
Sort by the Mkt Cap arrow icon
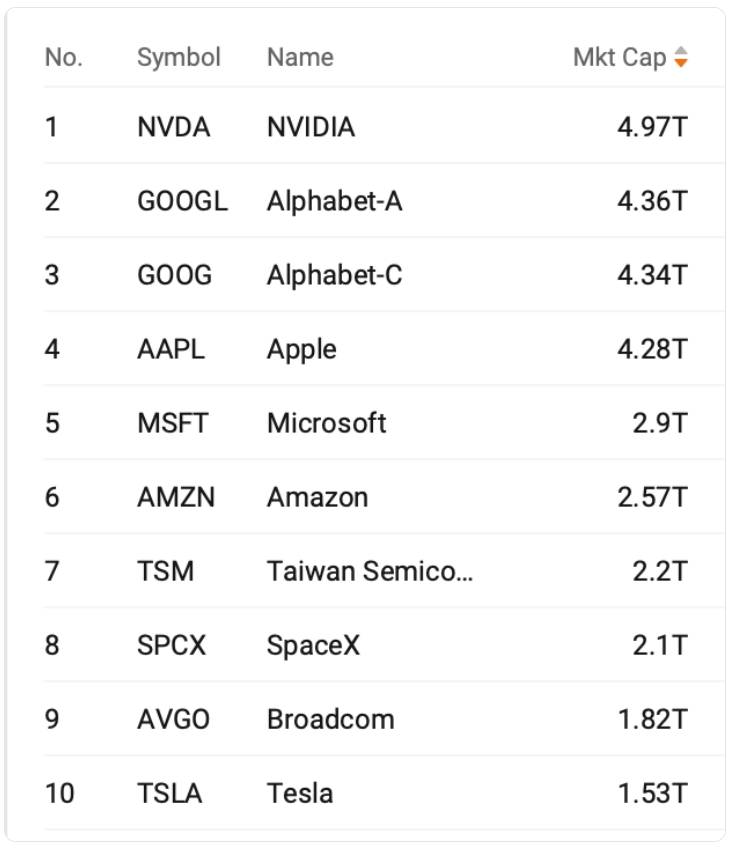pyautogui.click(x=680, y=57)
